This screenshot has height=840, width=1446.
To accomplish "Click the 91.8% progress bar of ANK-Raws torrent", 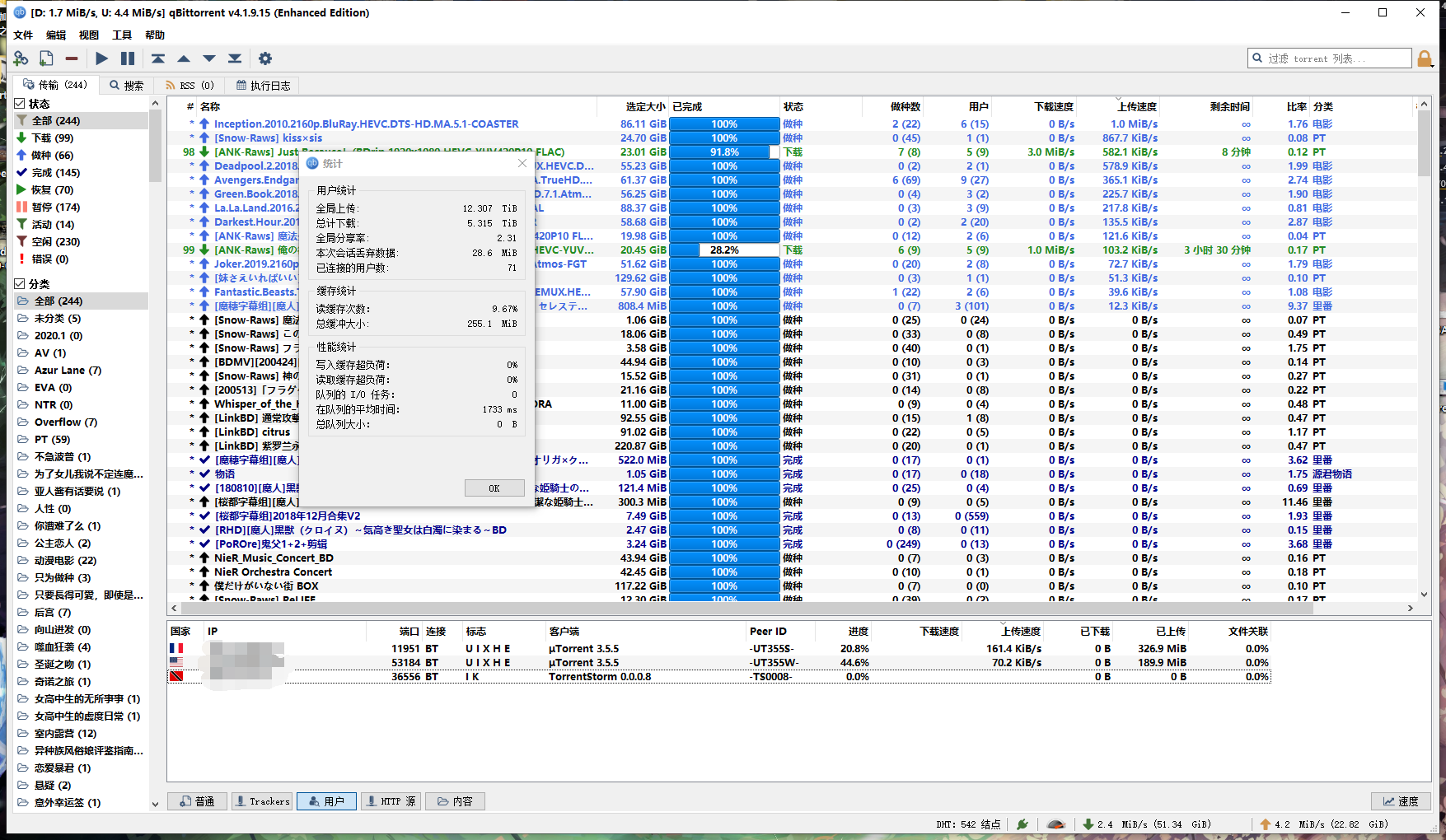I will pos(724,152).
